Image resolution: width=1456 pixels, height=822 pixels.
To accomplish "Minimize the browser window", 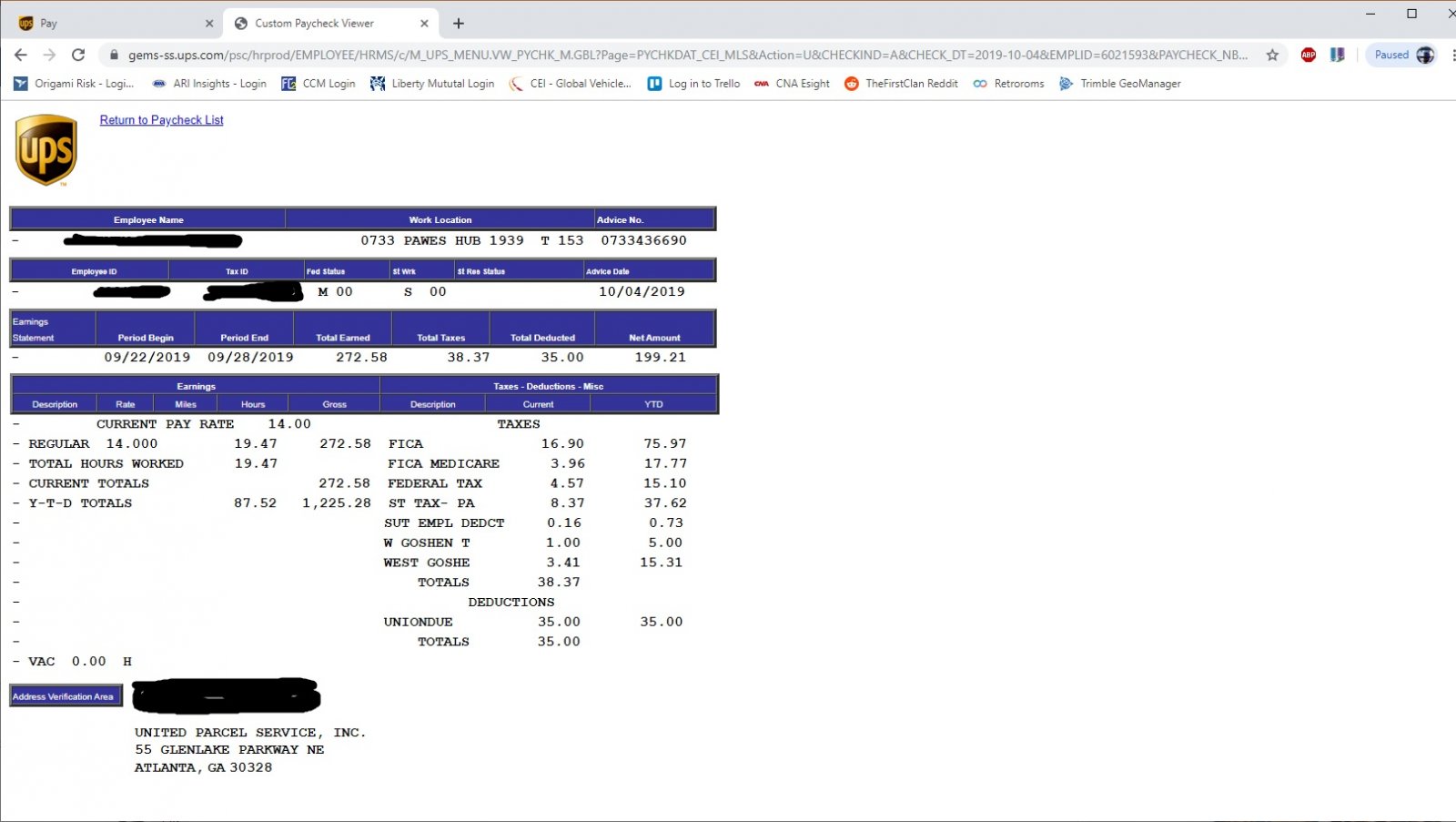I will (x=1370, y=14).
